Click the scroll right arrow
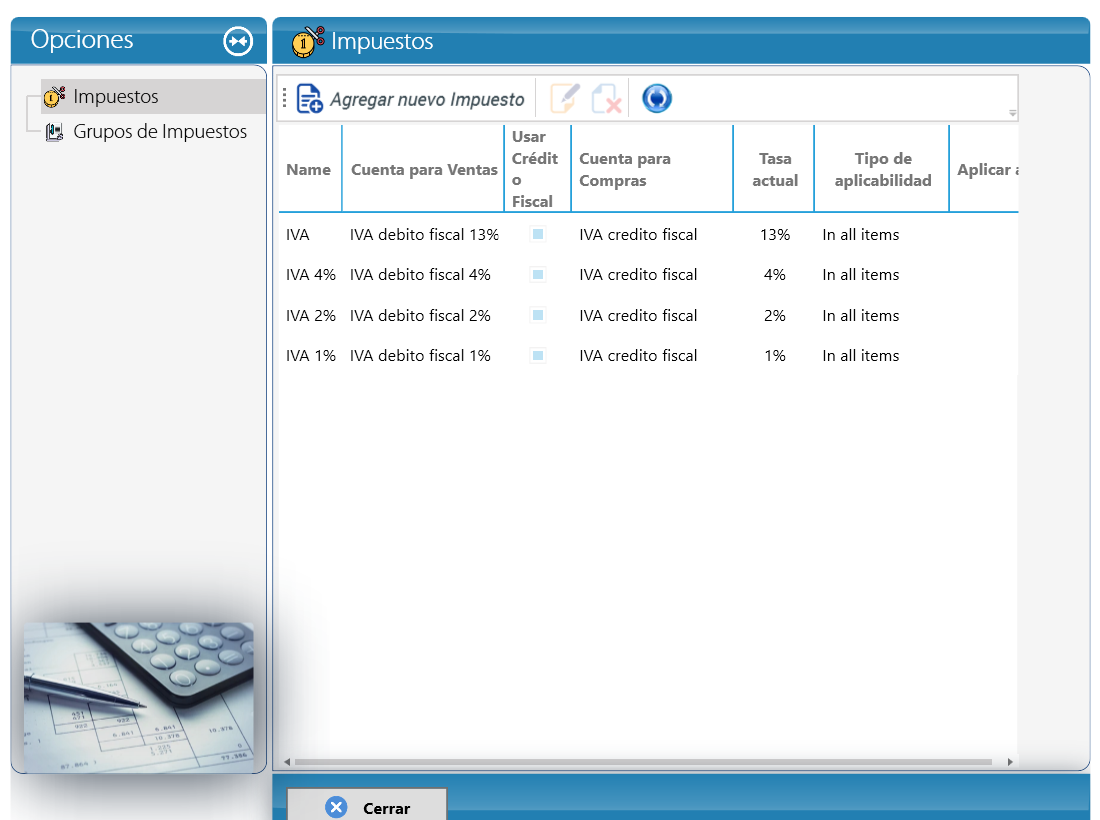 [1010, 762]
